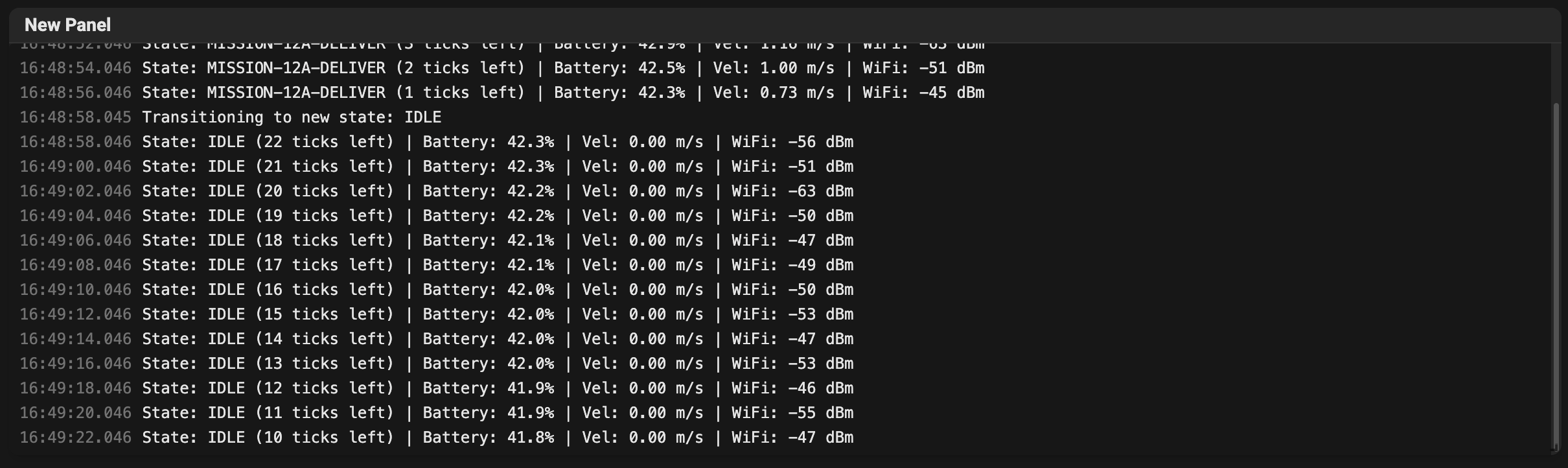This screenshot has height=468, width=1568.
Task: Click the New Panel title
Action: [67, 25]
